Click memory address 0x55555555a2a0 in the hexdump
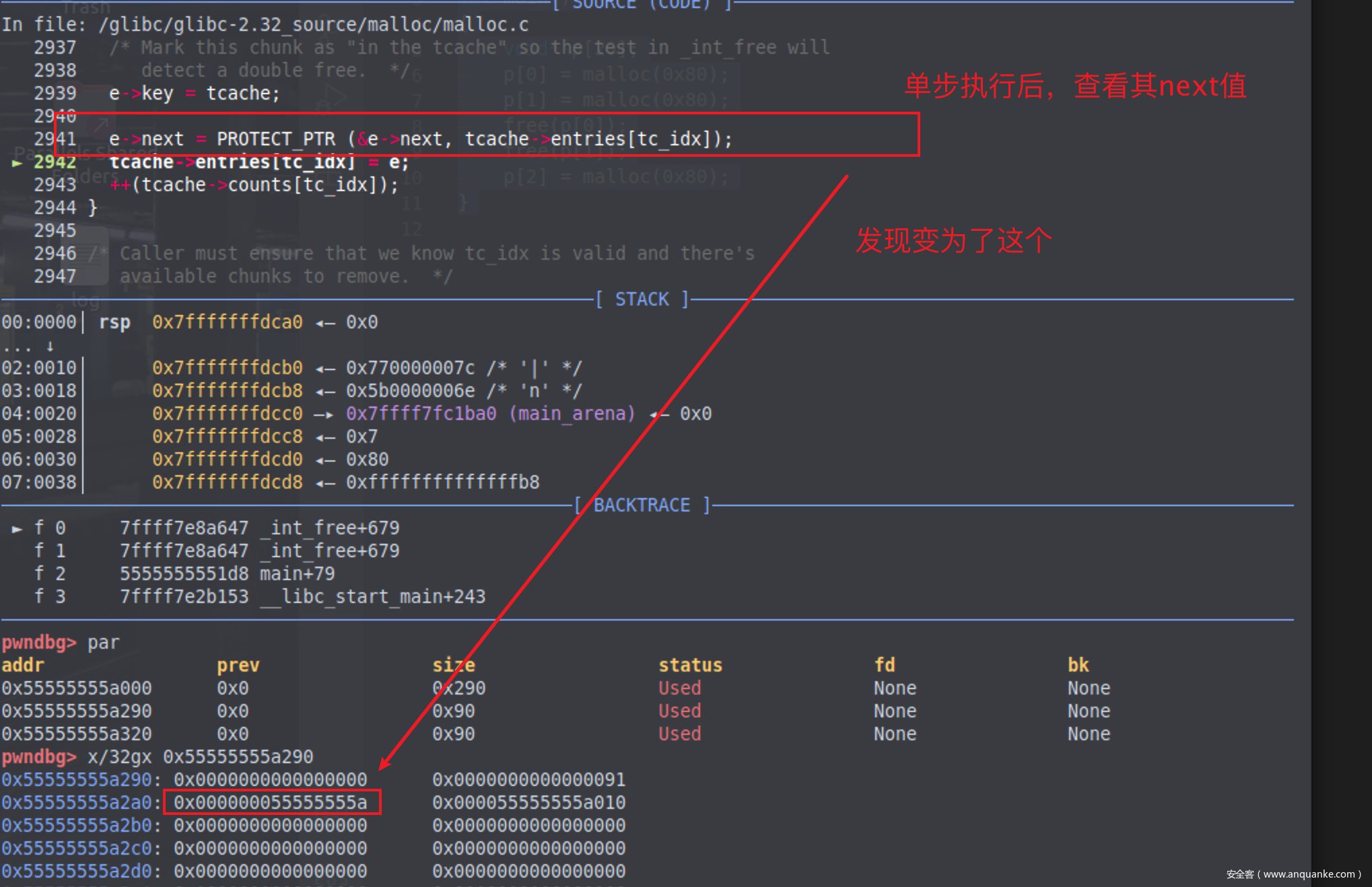This screenshot has width=1372, height=887. tap(76, 803)
